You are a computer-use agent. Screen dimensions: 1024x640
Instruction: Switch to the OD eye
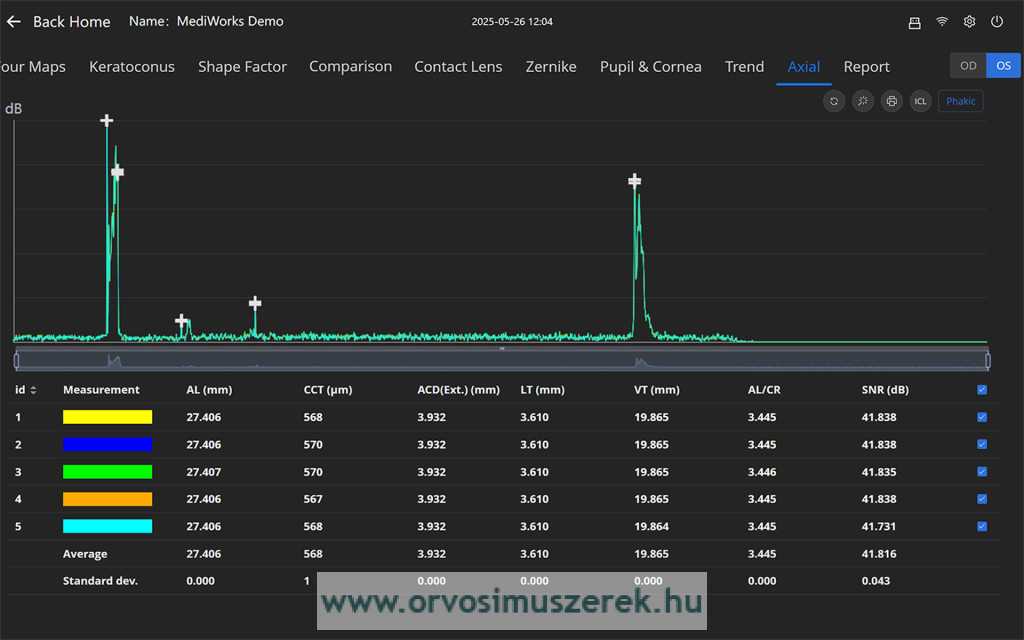968,66
